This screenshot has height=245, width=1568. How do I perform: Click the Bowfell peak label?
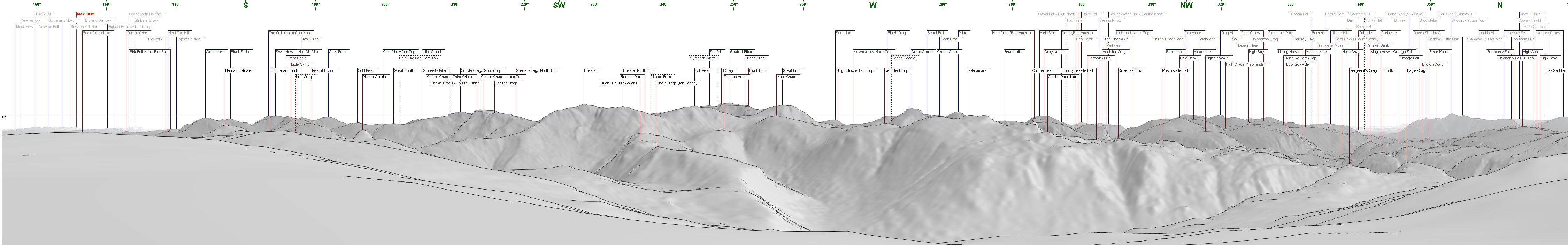[x=590, y=71]
